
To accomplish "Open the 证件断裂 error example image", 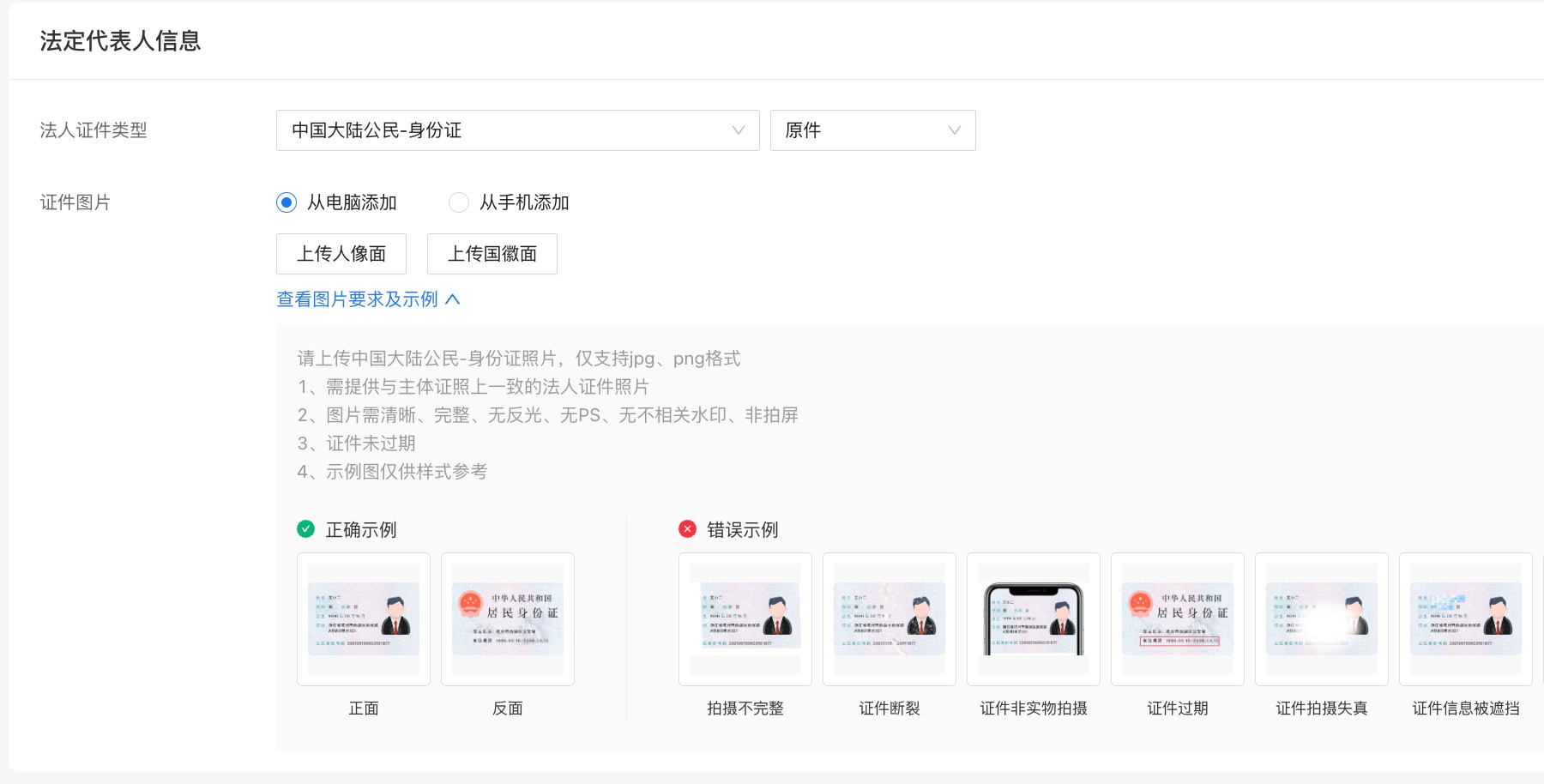I will (x=890, y=619).
